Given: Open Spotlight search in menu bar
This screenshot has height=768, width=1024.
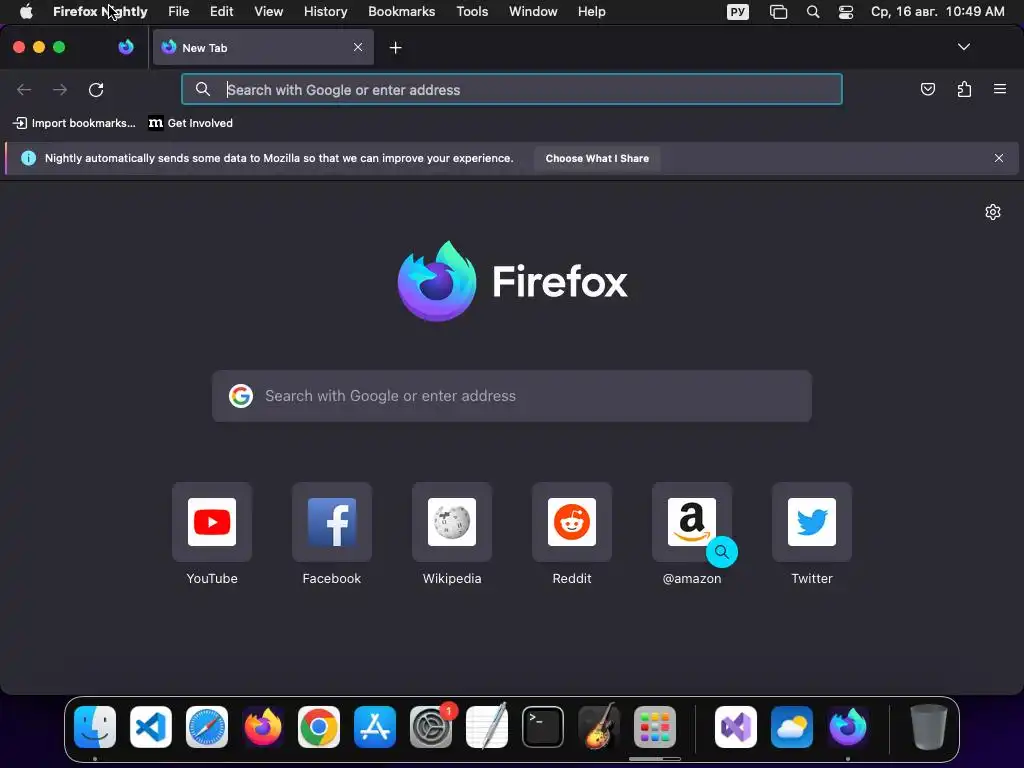Looking at the screenshot, I should [813, 12].
